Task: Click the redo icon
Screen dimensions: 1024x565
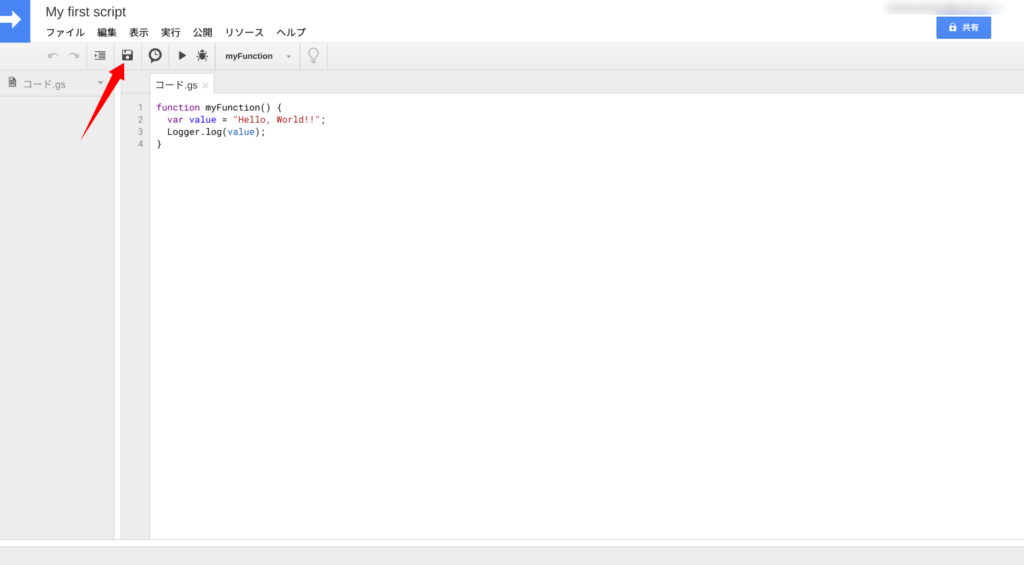Action: pyautogui.click(x=74, y=56)
